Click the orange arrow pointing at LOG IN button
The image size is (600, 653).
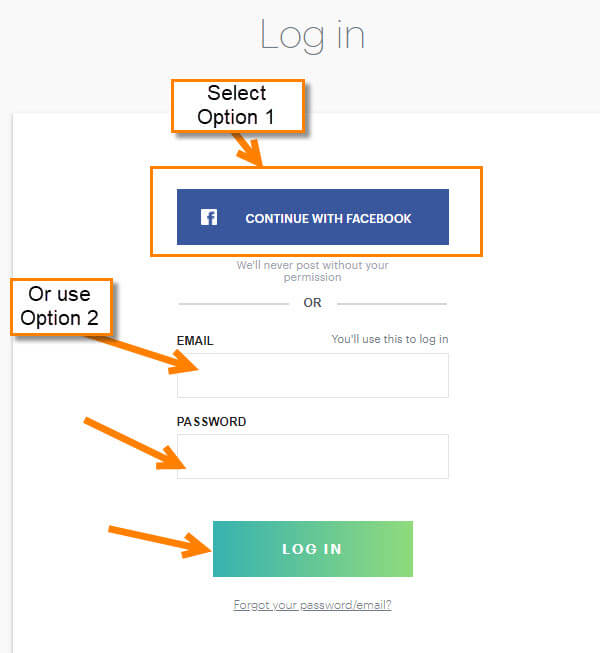coord(160,541)
